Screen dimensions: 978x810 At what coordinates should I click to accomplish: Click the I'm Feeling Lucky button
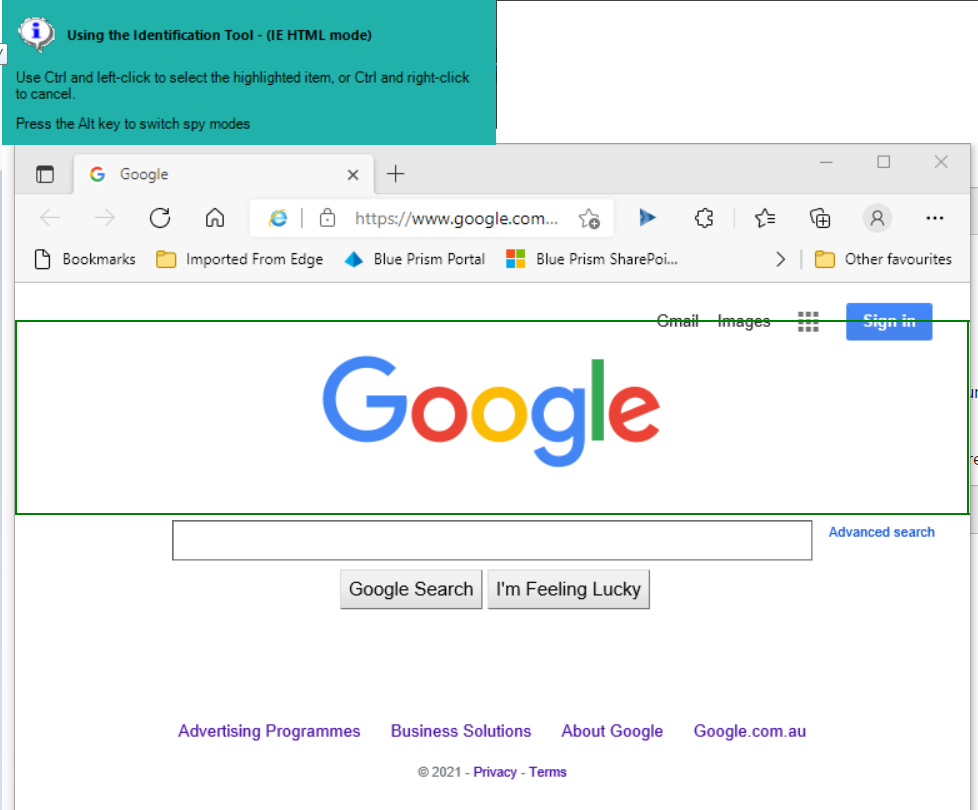(568, 589)
